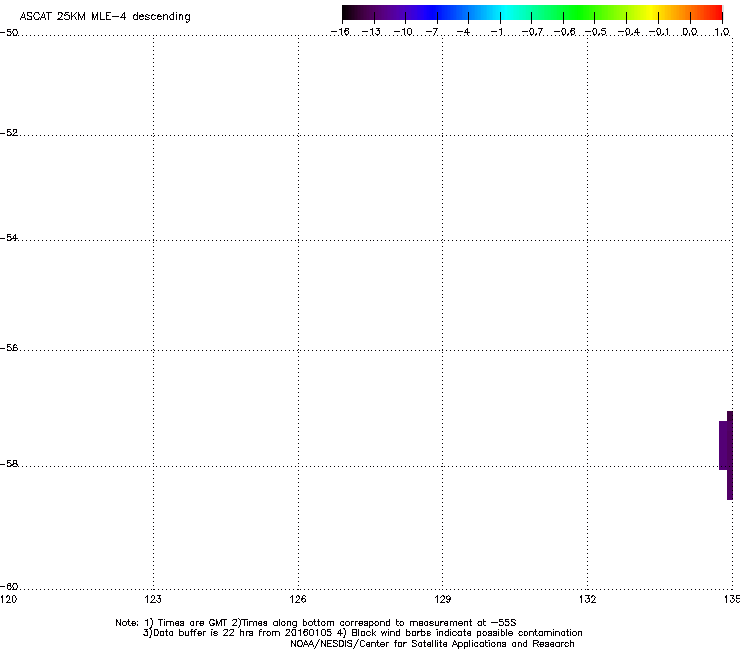Click the NOAA/NESDIS credit line
Viewport: 740px width, 650px height.
(x=432, y=644)
